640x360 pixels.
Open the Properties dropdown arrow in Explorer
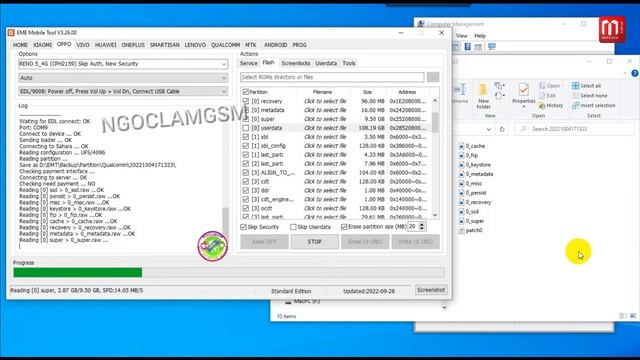click(524, 107)
